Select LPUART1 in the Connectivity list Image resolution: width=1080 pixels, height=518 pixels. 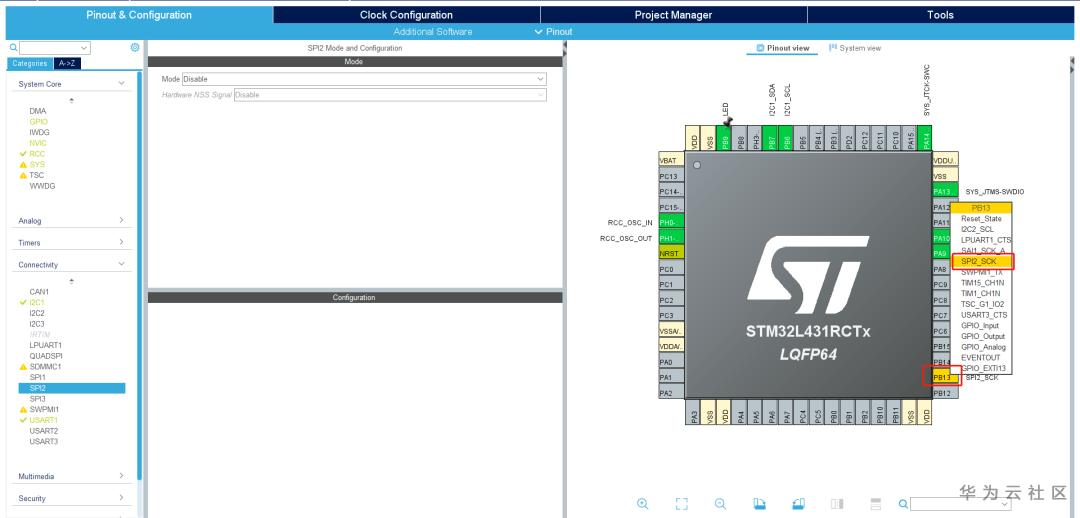point(45,345)
